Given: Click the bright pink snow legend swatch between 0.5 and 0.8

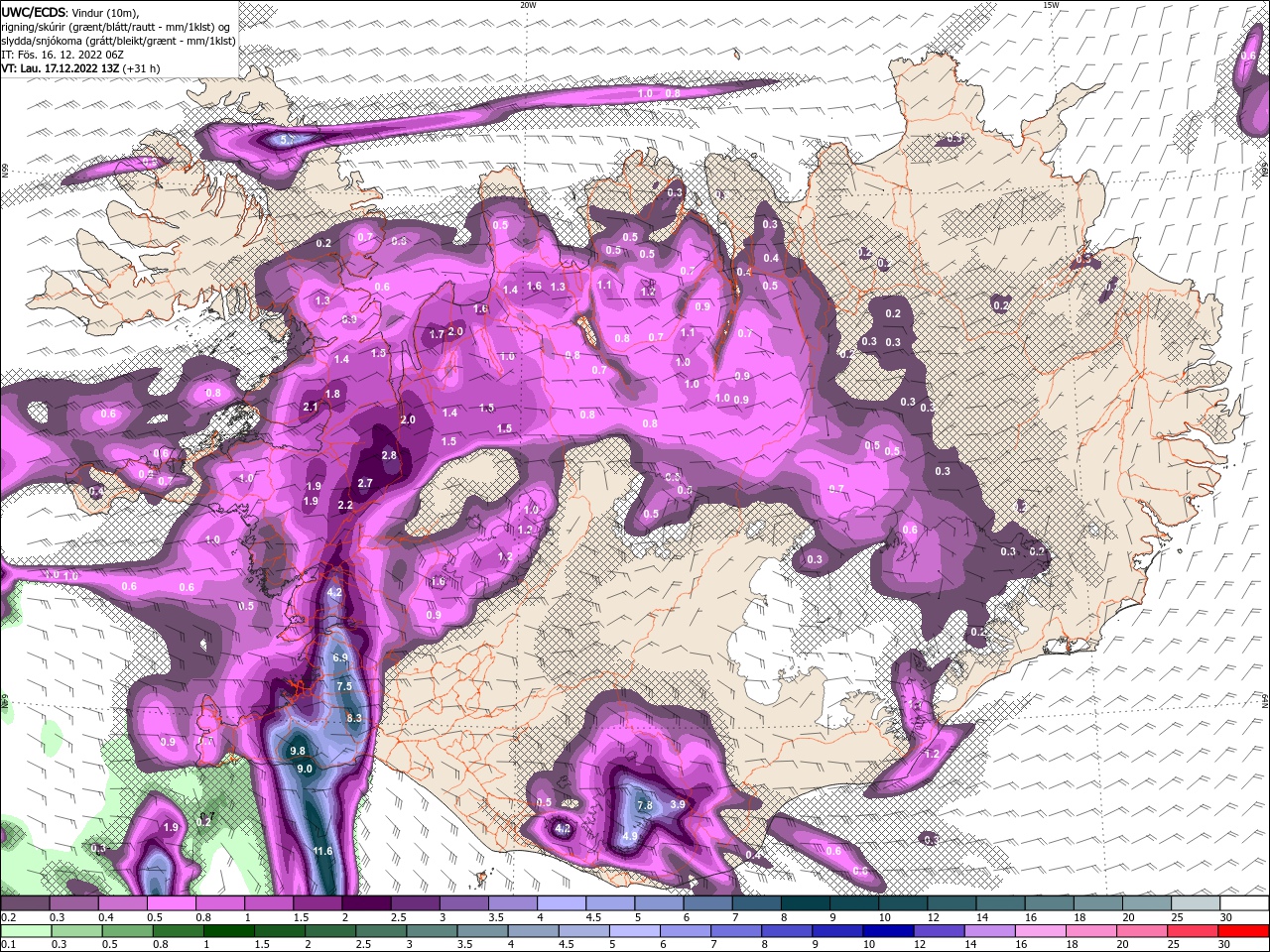Looking at the screenshot, I should (172, 904).
